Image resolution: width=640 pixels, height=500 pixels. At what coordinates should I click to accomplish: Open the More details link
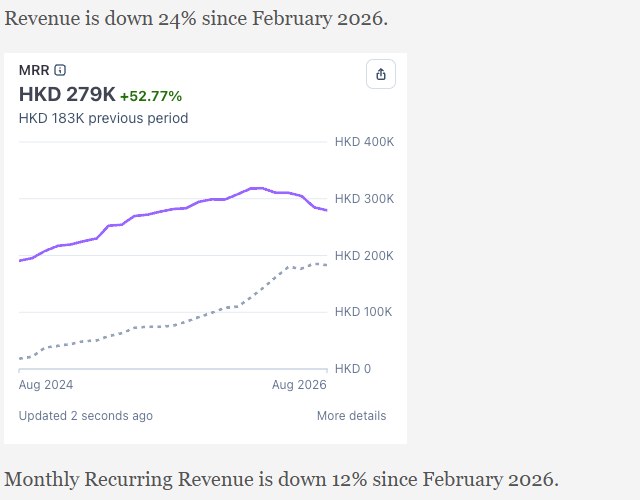tap(351, 416)
